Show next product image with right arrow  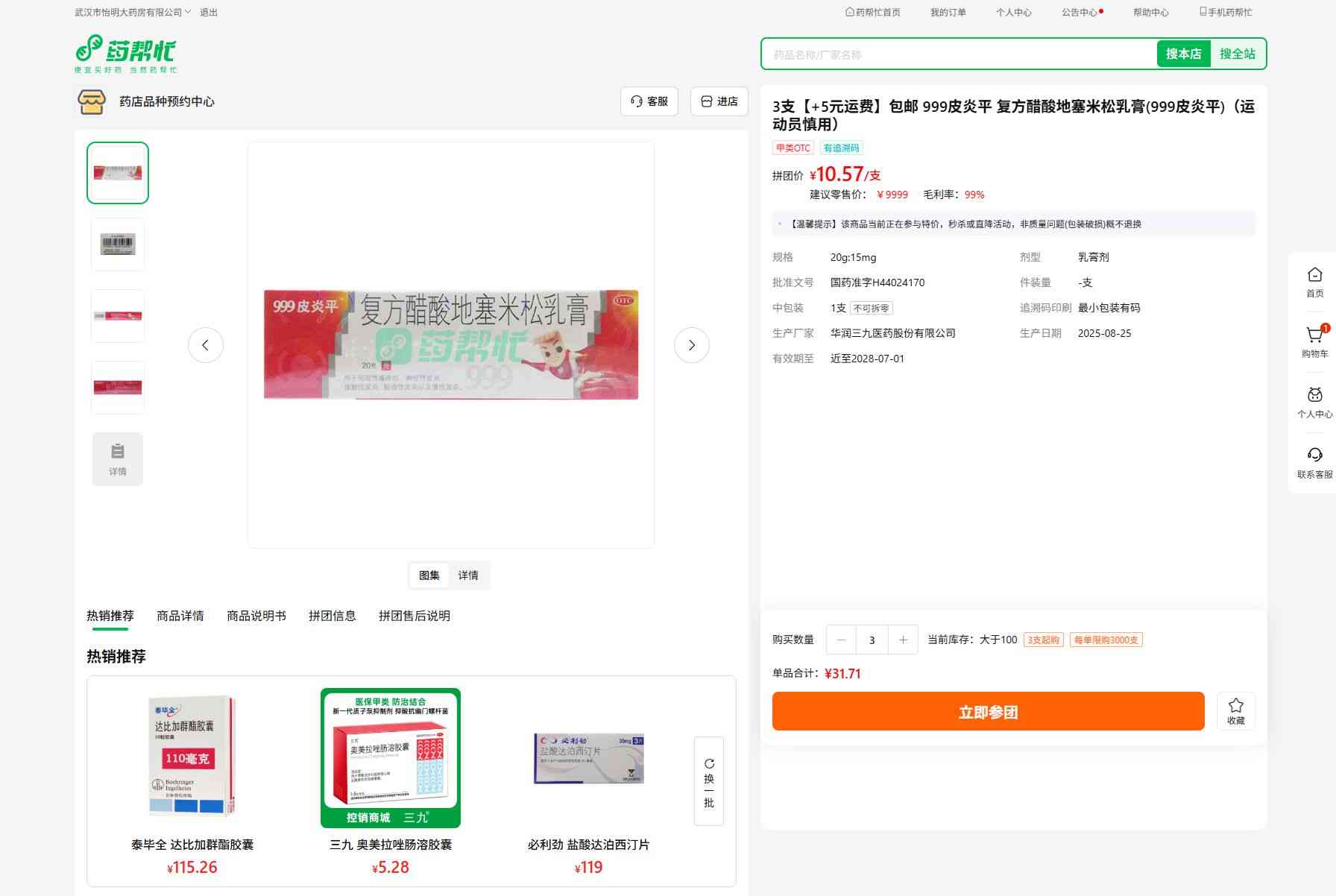pyautogui.click(x=691, y=345)
